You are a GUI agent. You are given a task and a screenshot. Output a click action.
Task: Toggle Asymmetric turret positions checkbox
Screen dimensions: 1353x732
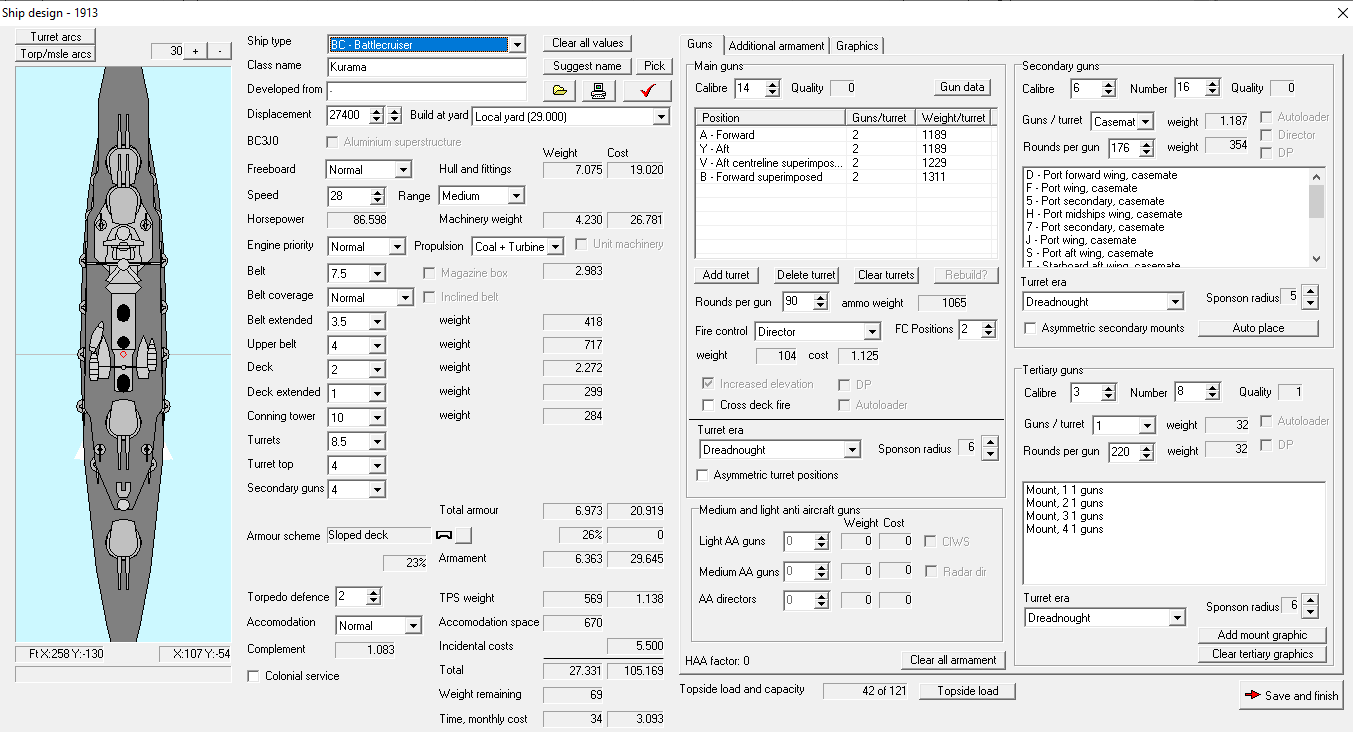coord(703,475)
